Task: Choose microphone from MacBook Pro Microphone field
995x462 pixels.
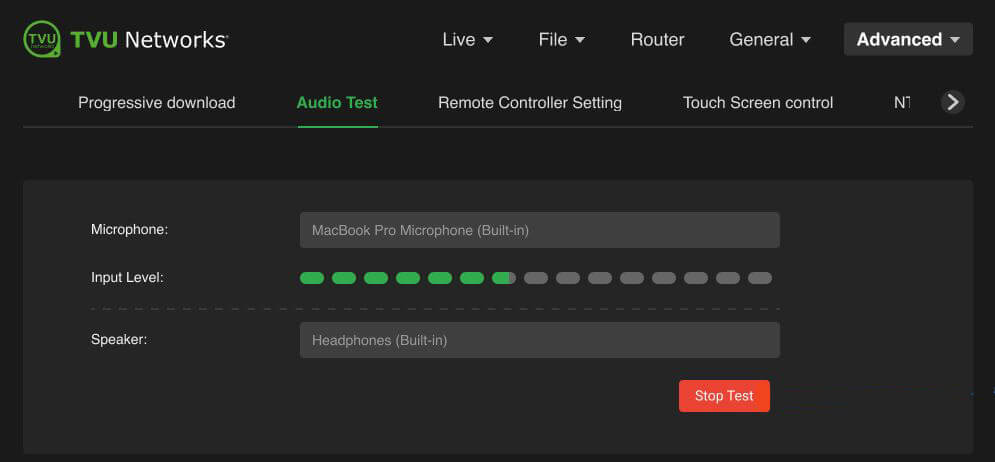Action: [539, 230]
